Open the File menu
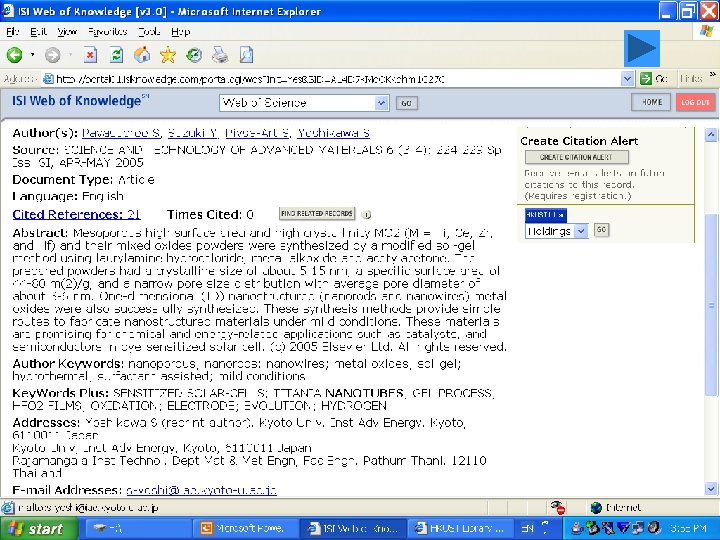The width and height of the screenshot is (720, 540). click(x=12, y=32)
